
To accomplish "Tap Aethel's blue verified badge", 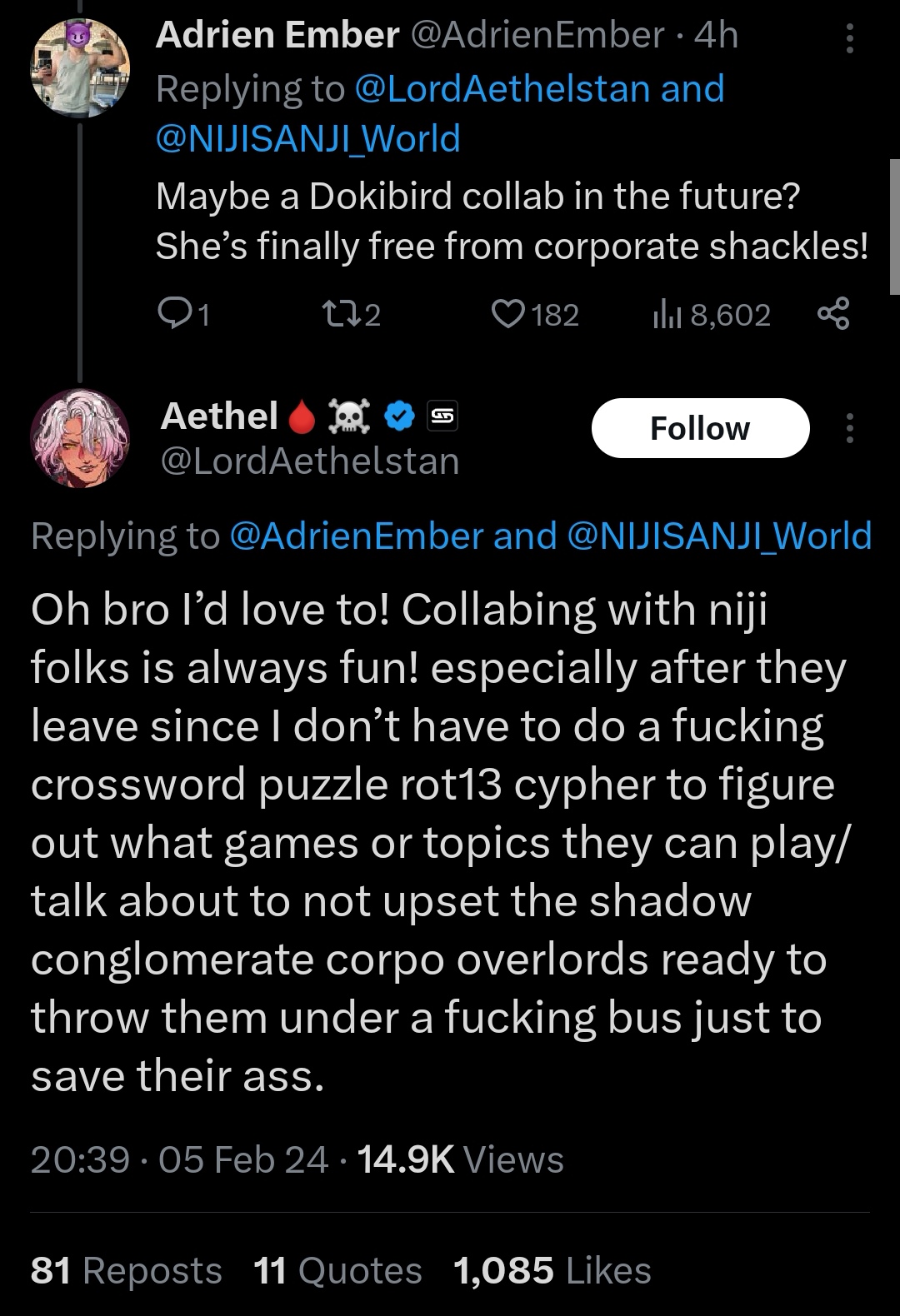I will coord(400,416).
